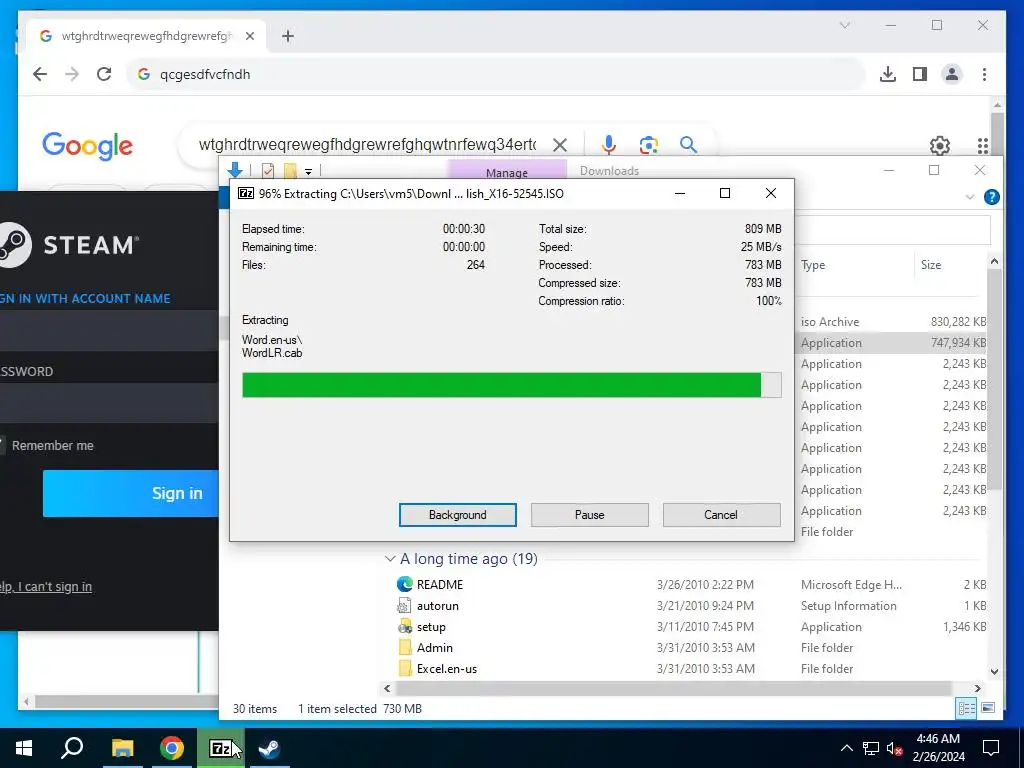This screenshot has width=1024, height=768.
Task: Switch Explorer to details view
Action: click(x=966, y=708)
